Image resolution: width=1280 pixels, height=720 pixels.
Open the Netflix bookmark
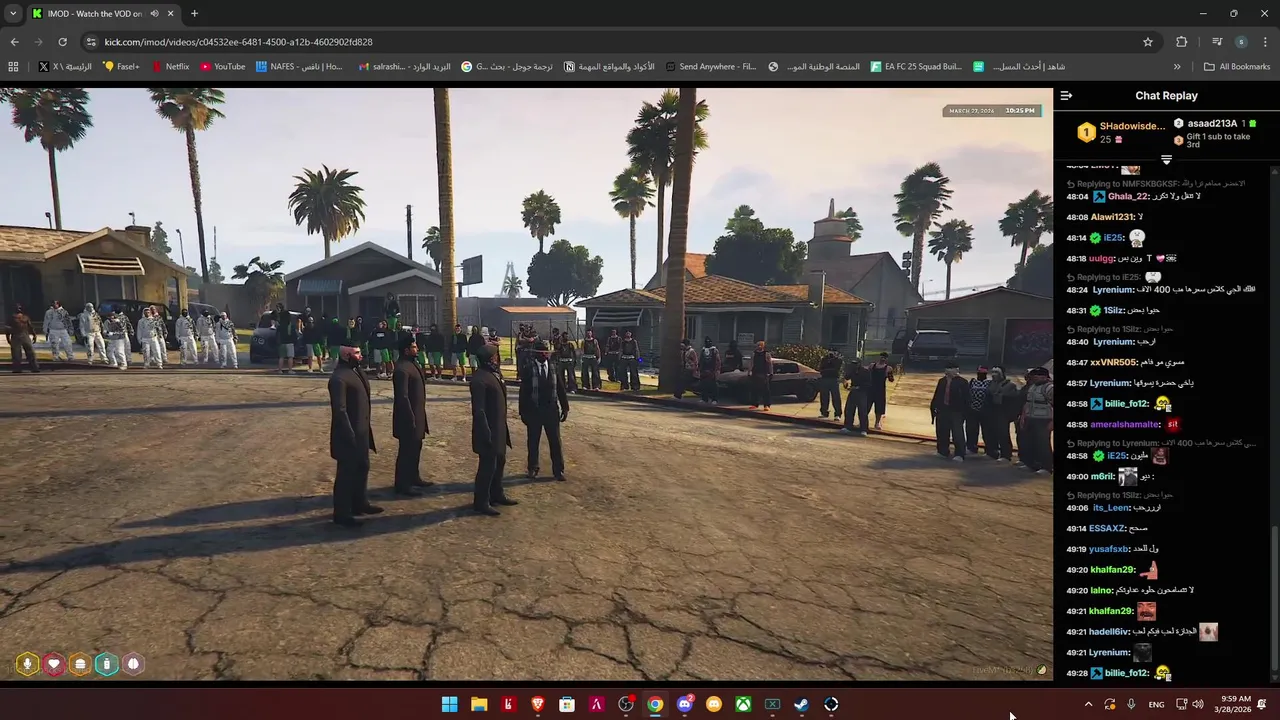(170, 67)
